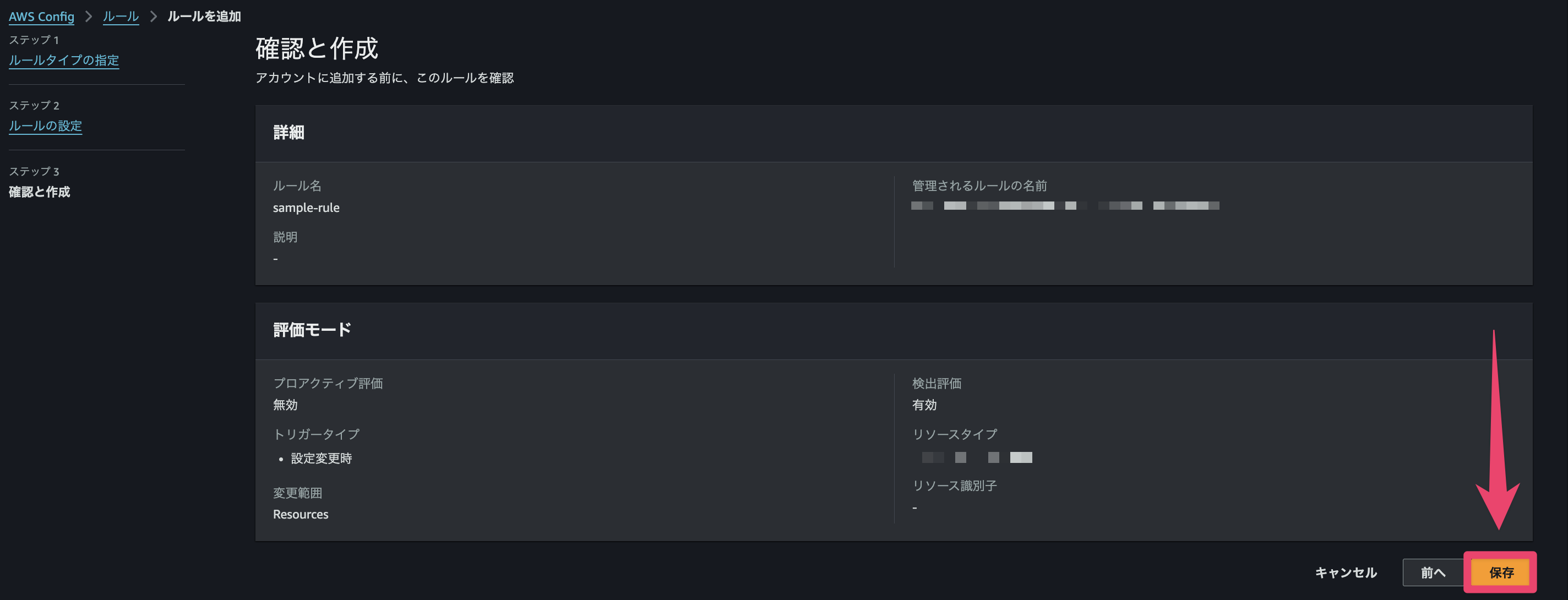The width and height of the screenshot is (1568, 600).
Task: Click the リソースタイプ value area
Action: (x=974, y=457)
